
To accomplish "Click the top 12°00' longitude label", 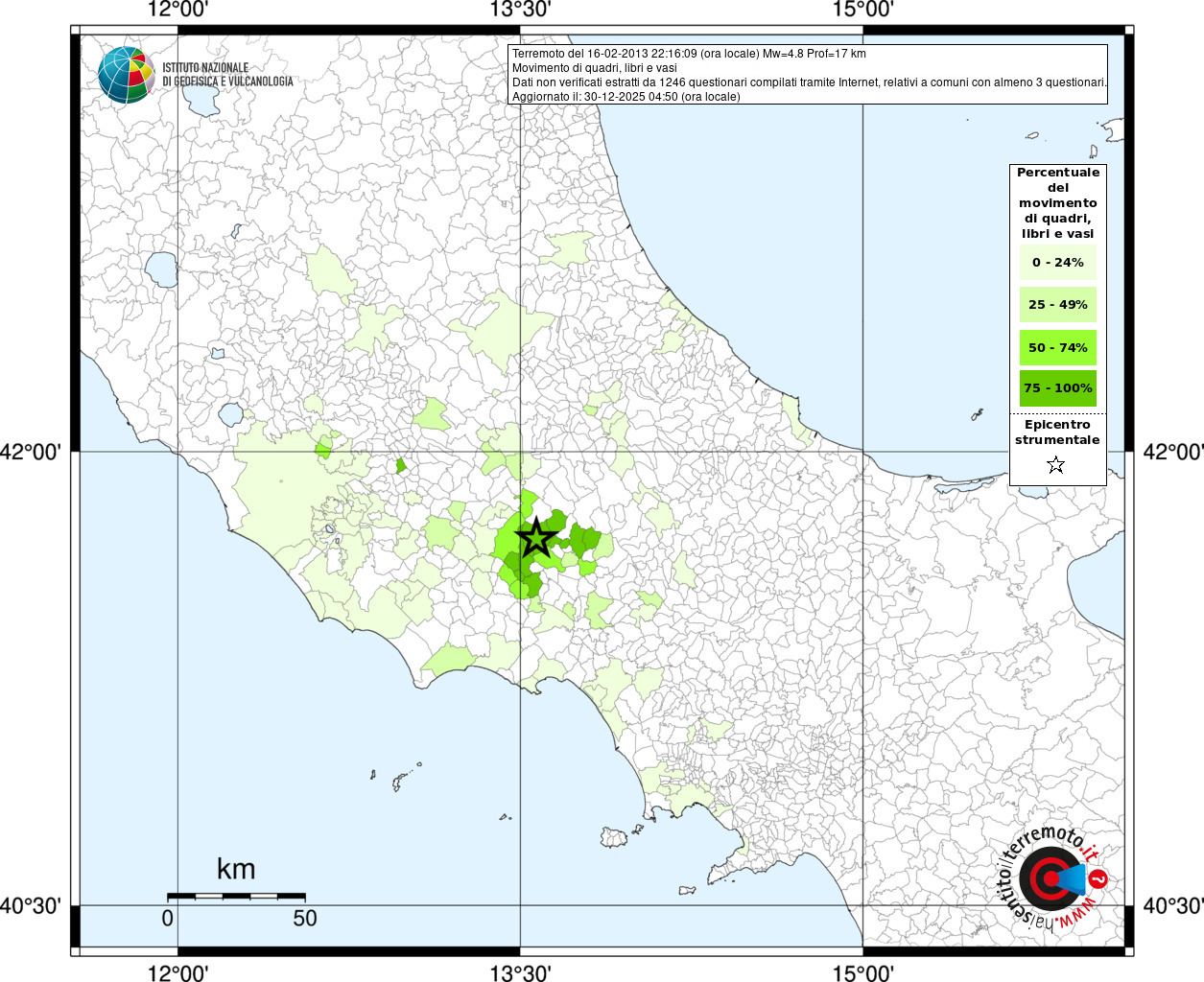I will (x=177, y=10).
